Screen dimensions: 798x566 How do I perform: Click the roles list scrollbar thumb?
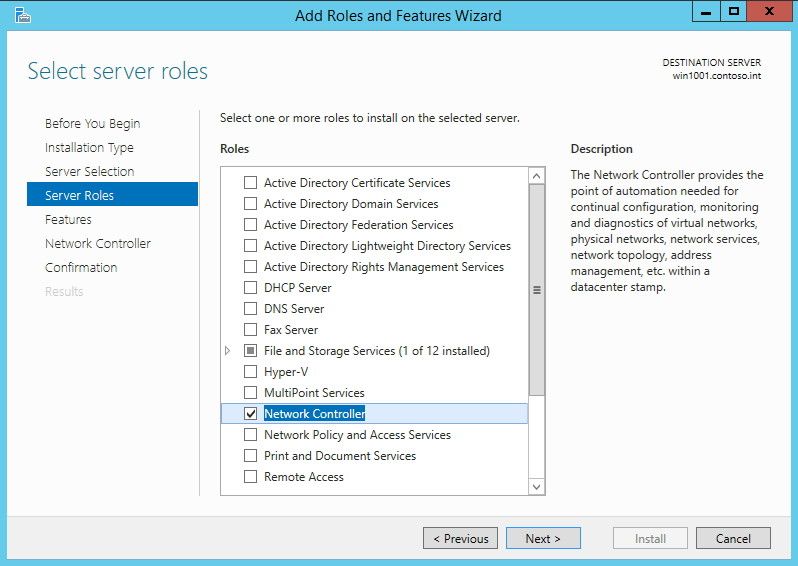536,290
